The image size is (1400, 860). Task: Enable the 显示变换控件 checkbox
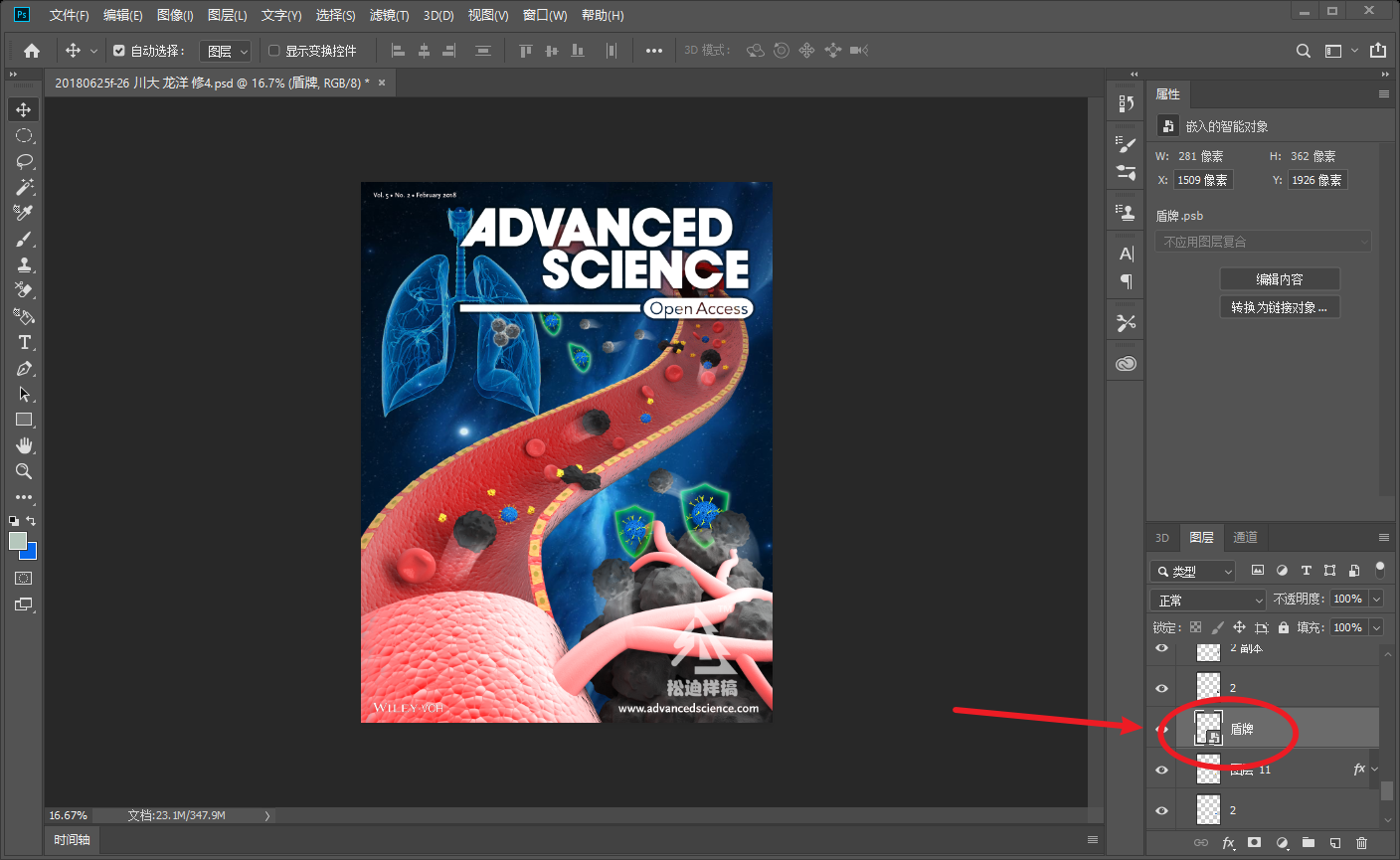(274, 51)
